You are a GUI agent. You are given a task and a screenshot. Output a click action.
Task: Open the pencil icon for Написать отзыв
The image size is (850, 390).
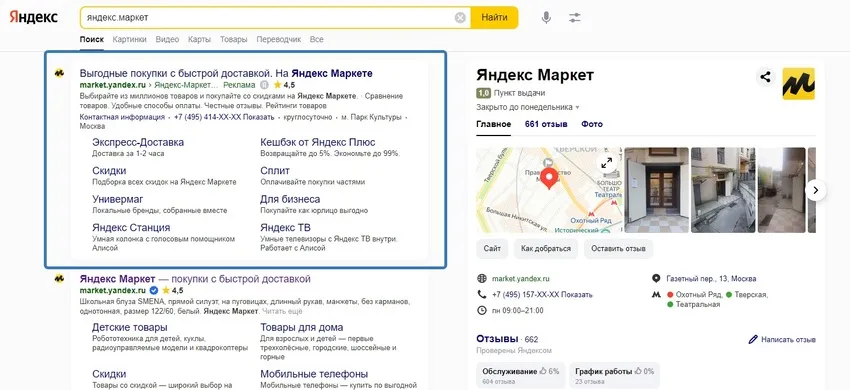753,340
